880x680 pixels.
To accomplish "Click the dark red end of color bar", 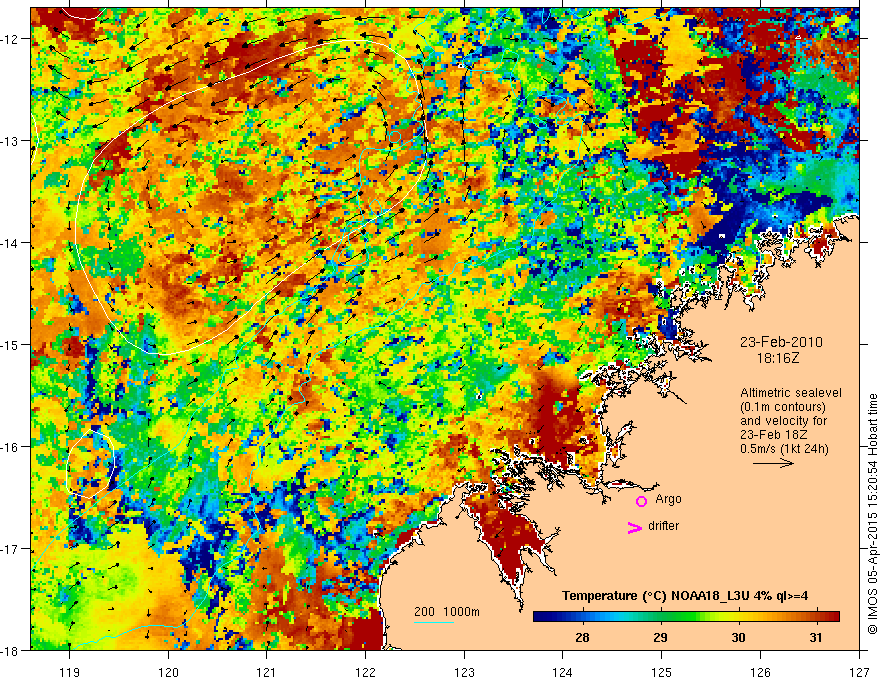I will point(833,616).
